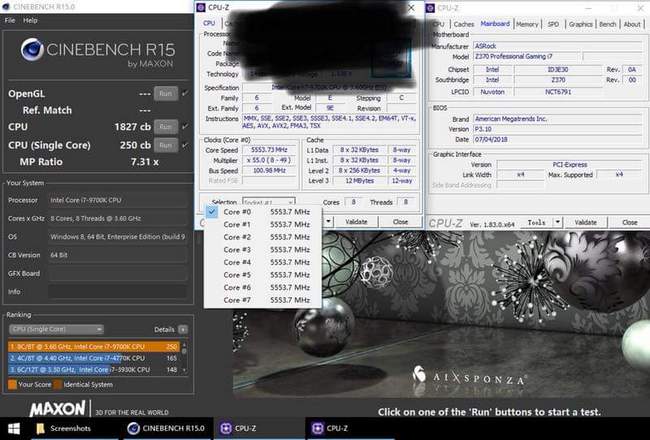The height and width of the screenshot is (440, 650).
Task: Select ranking entry Intel Core i7-4770K
Action: [x=94, y=358]
